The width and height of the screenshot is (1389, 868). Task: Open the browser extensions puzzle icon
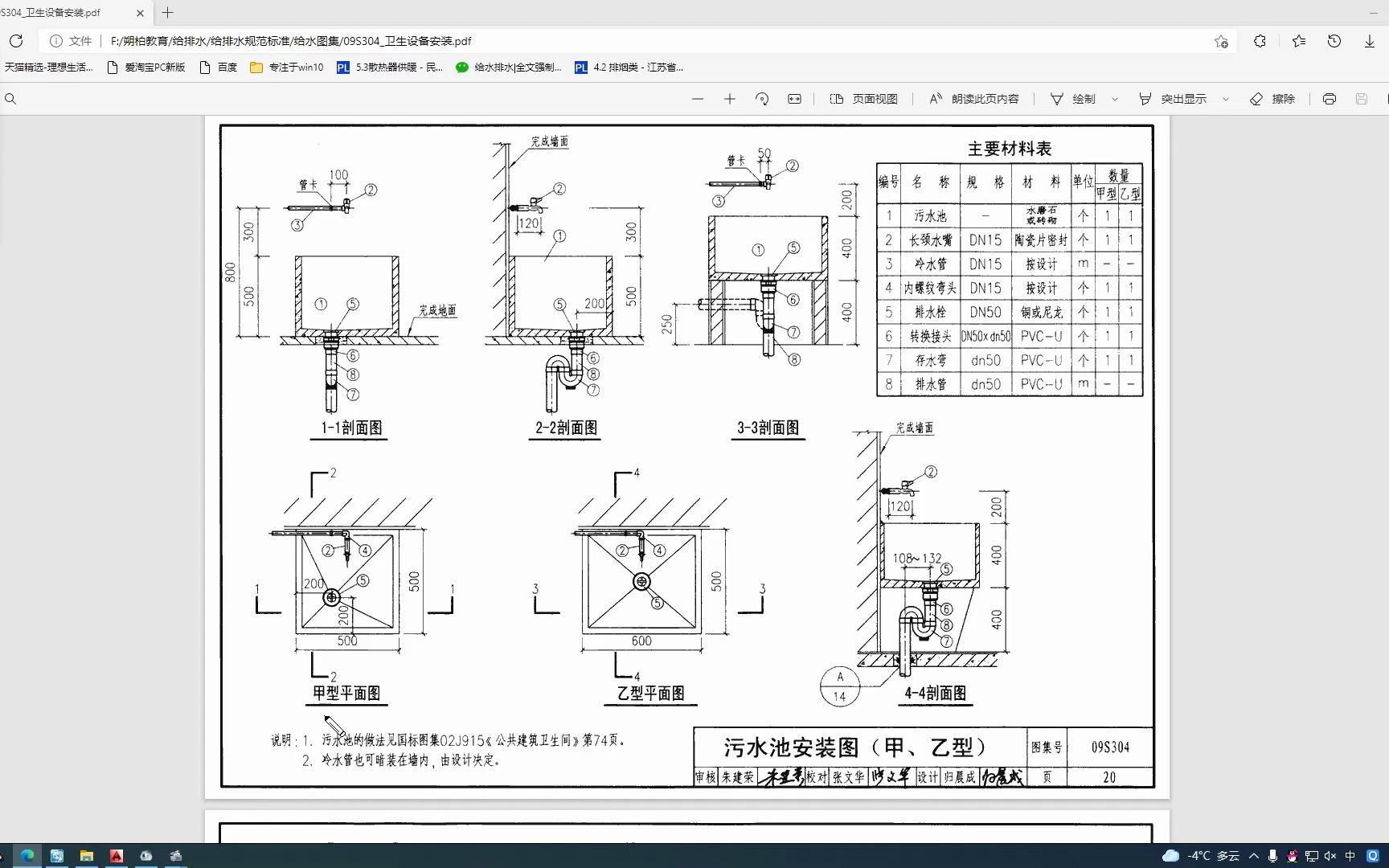click(x=1260, y=41)
